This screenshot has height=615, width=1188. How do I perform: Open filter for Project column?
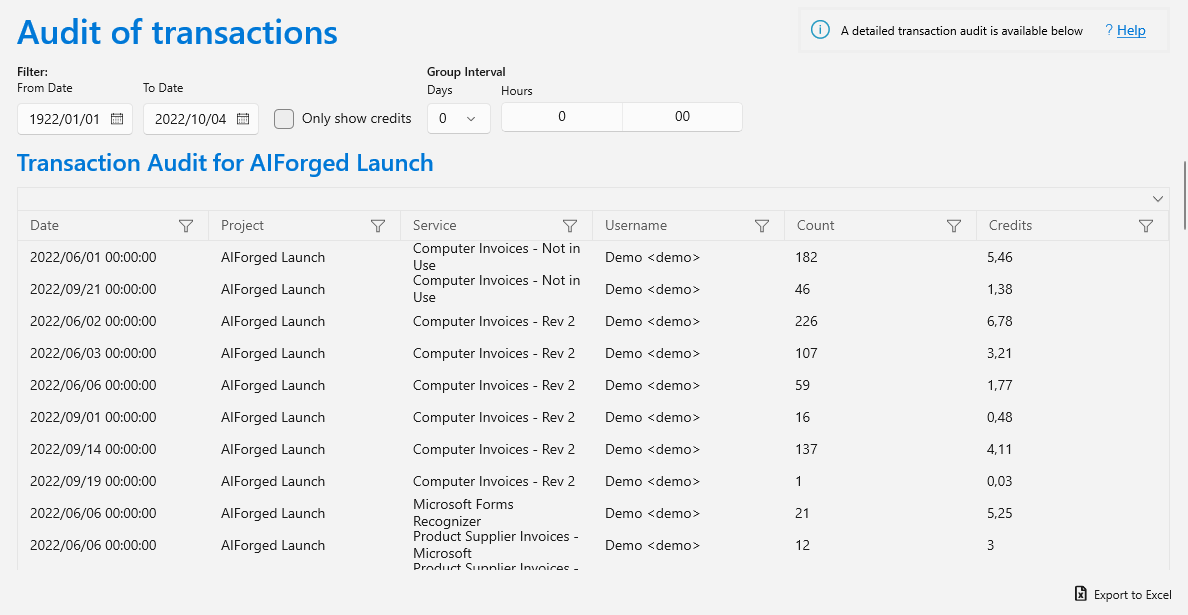(x=378, y=226)
